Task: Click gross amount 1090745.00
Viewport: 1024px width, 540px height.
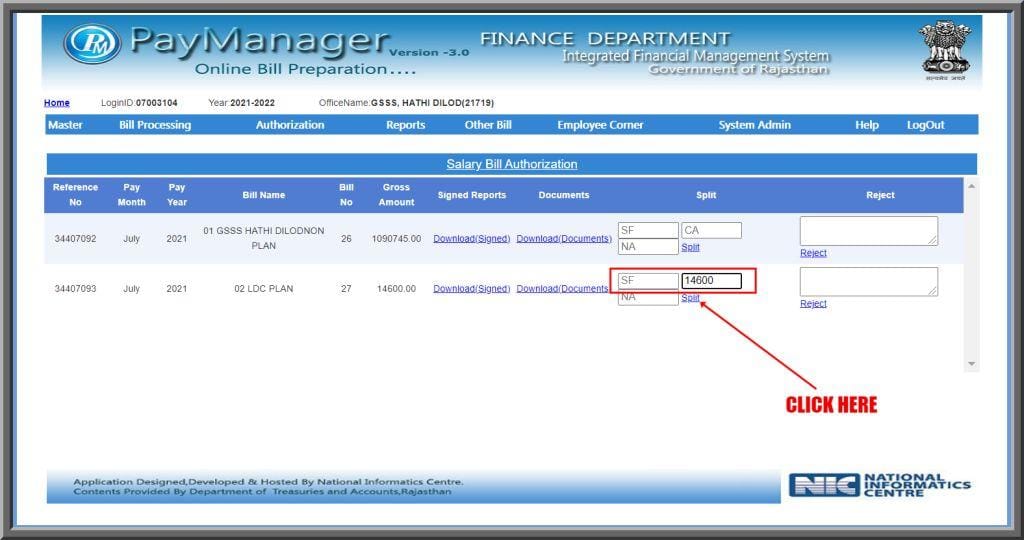Action: [x=396, y=238]
